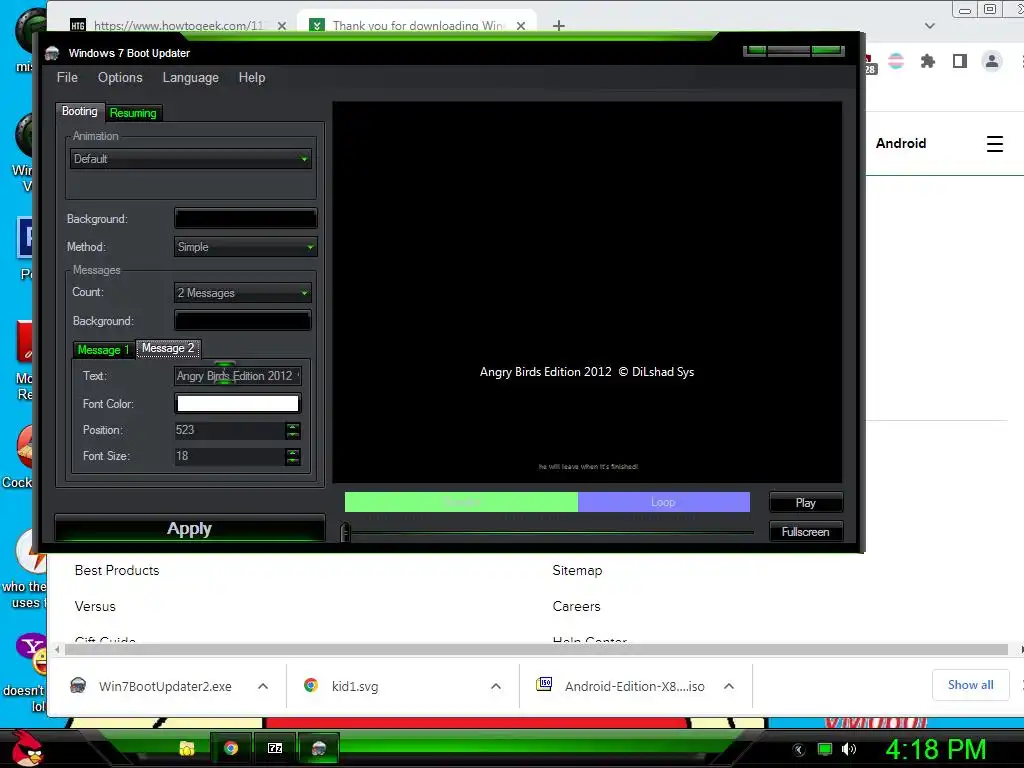Click the Versus link
Image resolution: width=1024 pixels, height=768 pixels.
95,606
